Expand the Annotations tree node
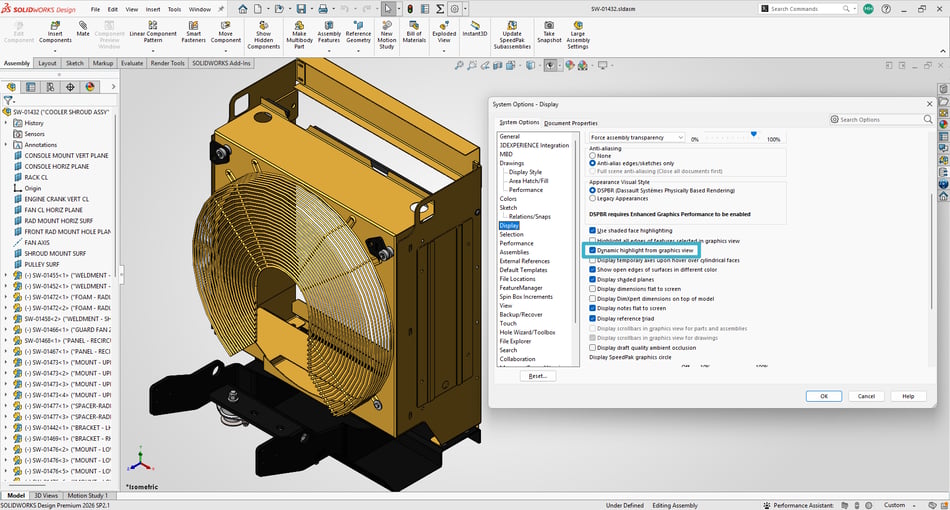This screenshot has height=510, width=950. click(x=6, y=145)
